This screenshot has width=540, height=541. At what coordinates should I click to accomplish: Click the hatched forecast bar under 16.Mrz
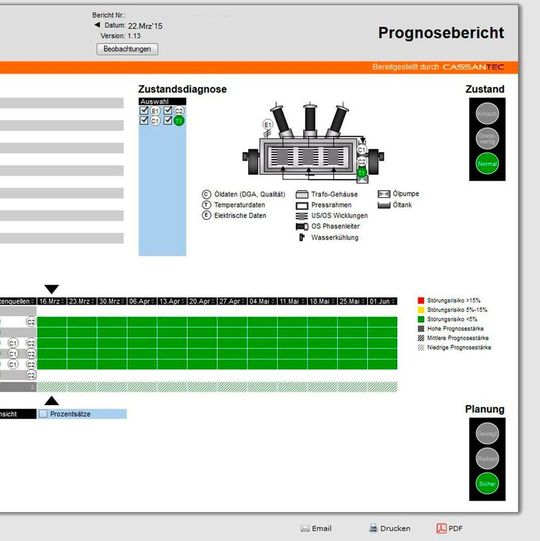coord(52,387)
